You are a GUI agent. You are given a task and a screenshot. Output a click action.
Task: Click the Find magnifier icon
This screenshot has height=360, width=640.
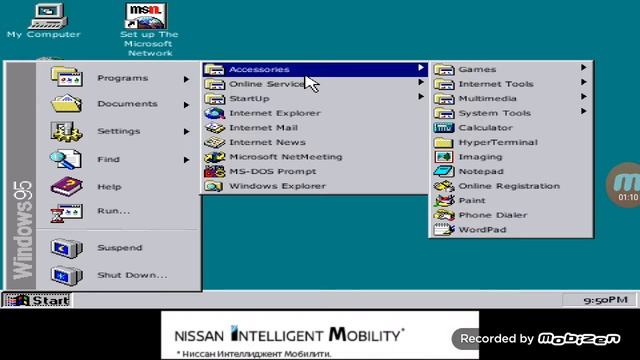pos(65,159)
